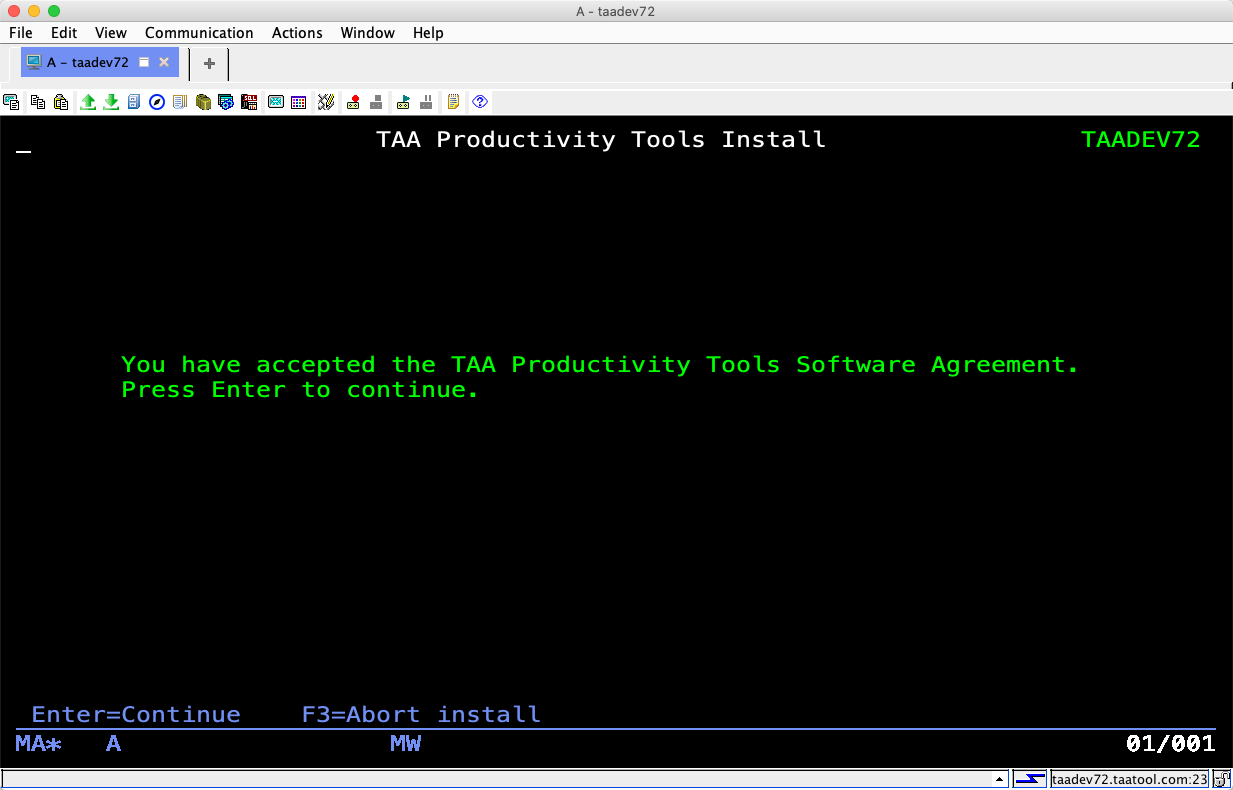
Task: Open the Window menu
Action: (367, 33)
